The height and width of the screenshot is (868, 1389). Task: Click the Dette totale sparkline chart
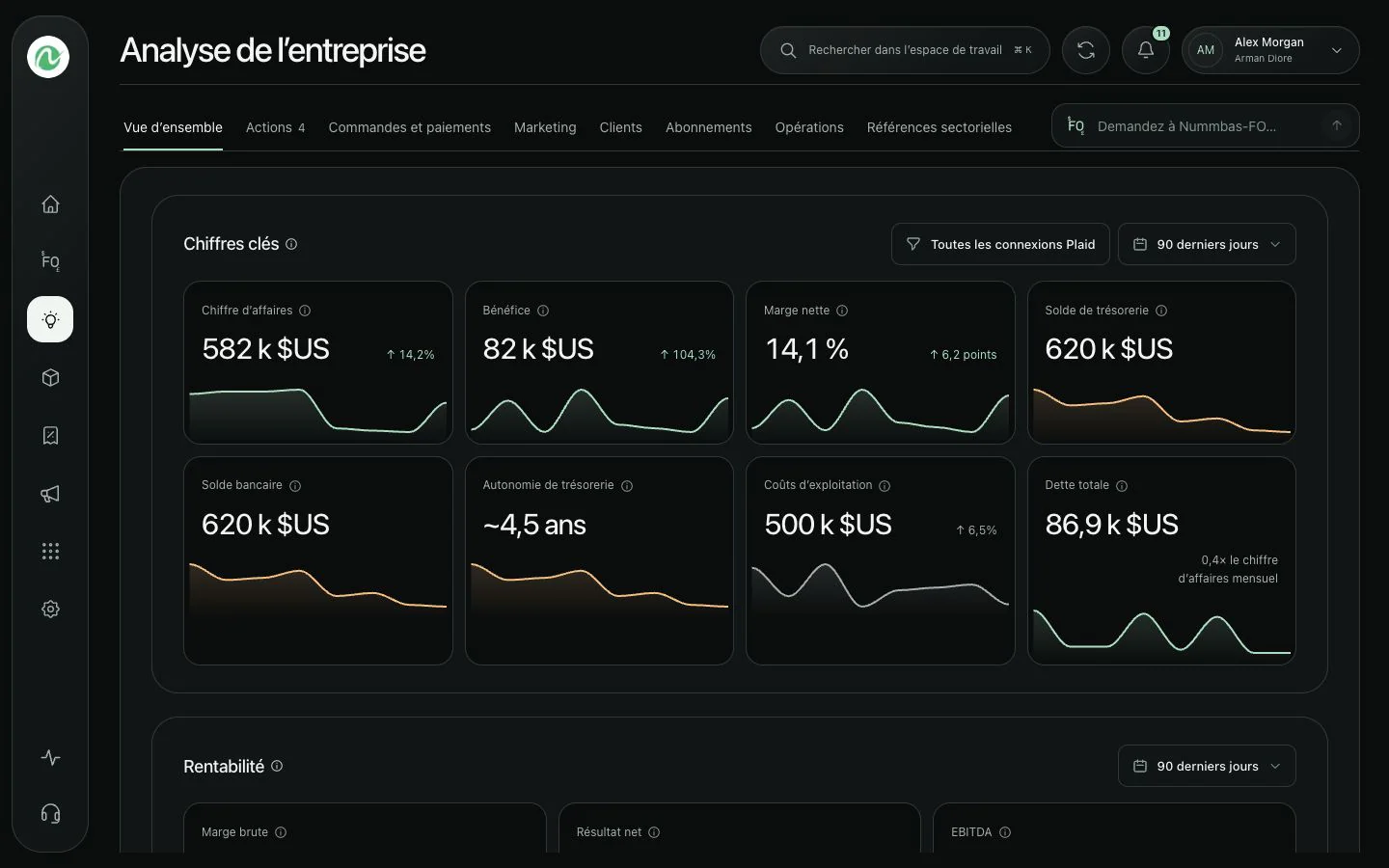[x=1161, y=634]
